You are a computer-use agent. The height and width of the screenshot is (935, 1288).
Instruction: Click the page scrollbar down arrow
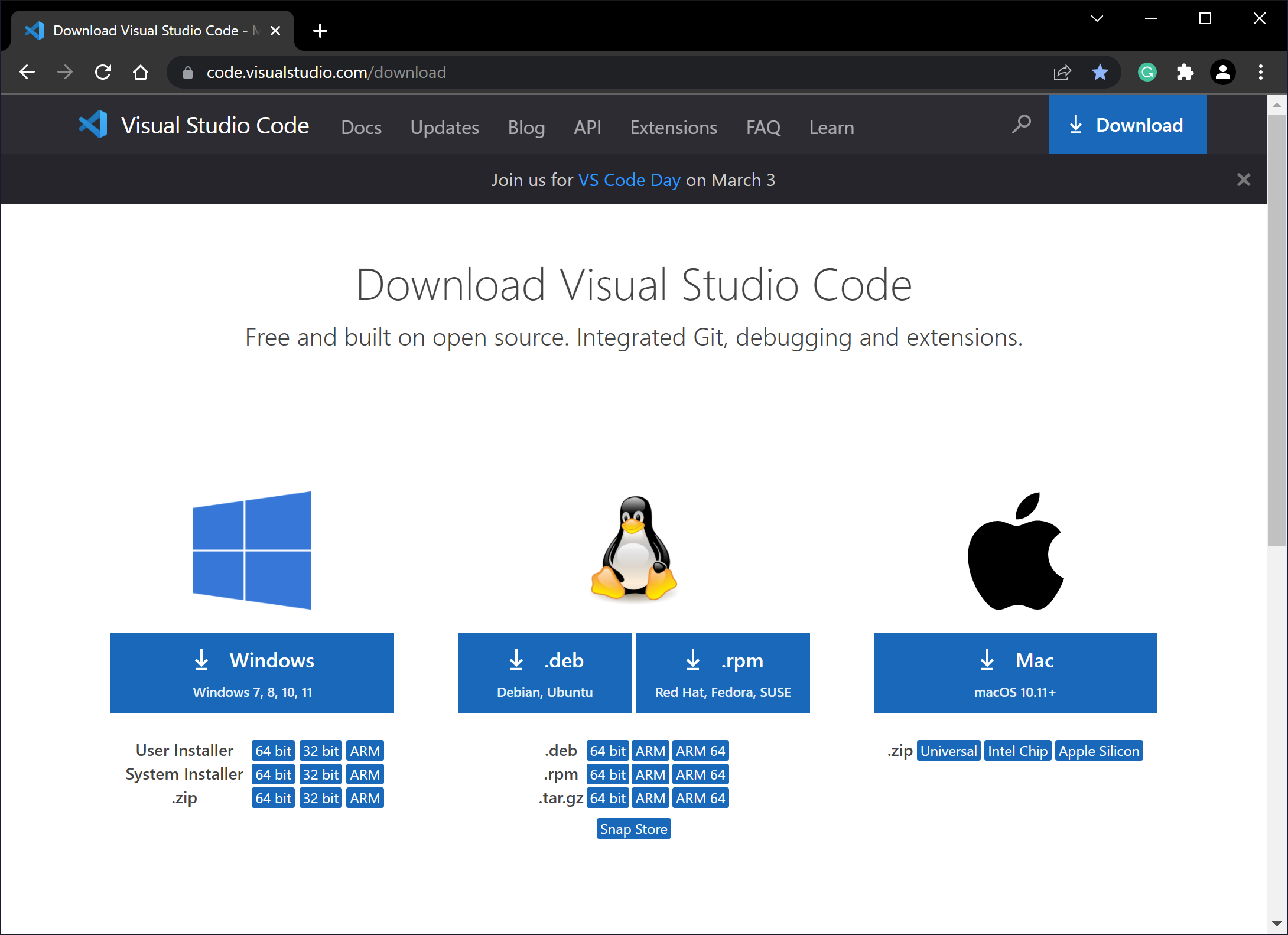tap(1277, 924)
